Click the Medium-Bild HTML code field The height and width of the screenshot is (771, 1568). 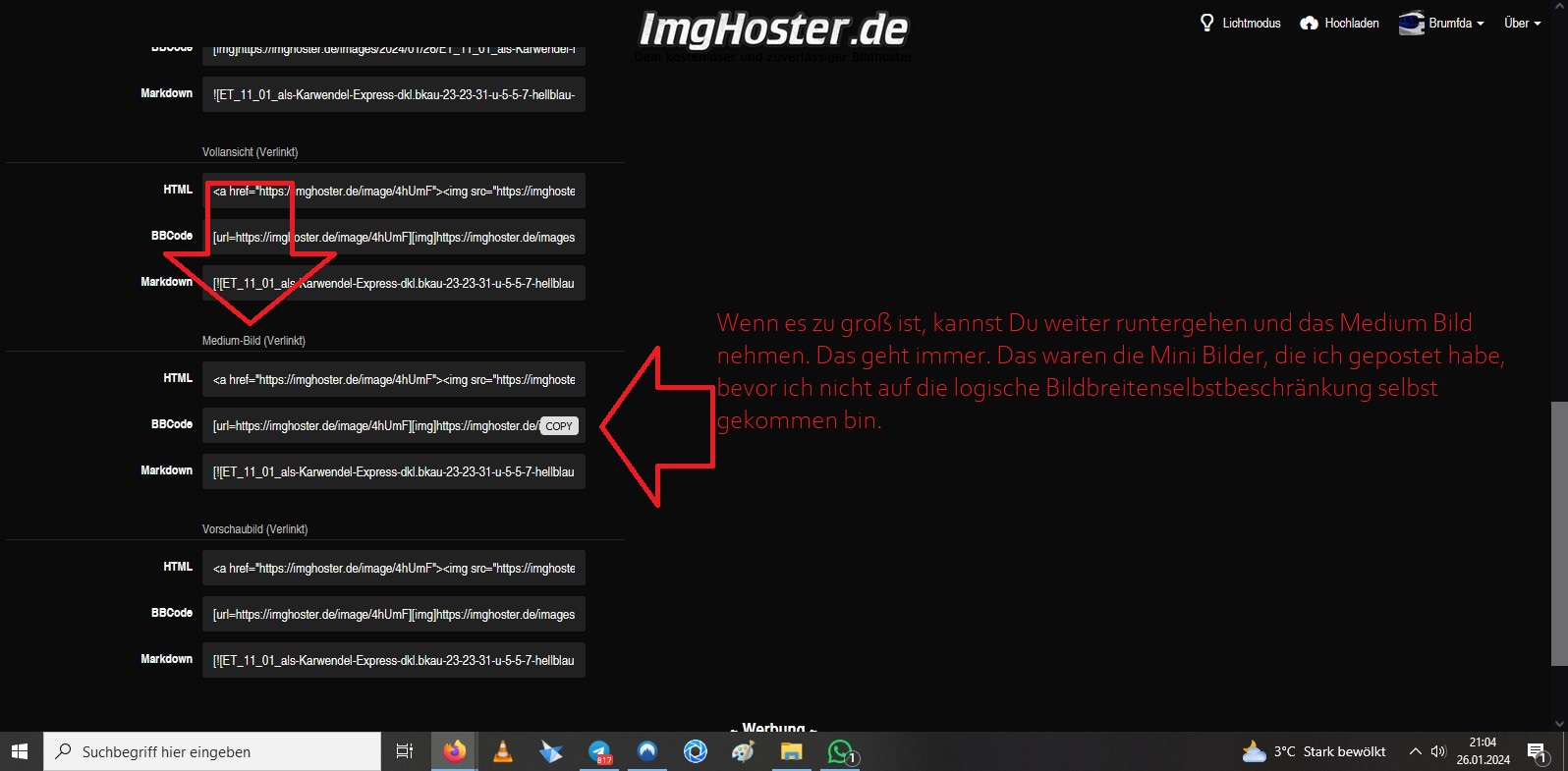[x=393, y=379]
